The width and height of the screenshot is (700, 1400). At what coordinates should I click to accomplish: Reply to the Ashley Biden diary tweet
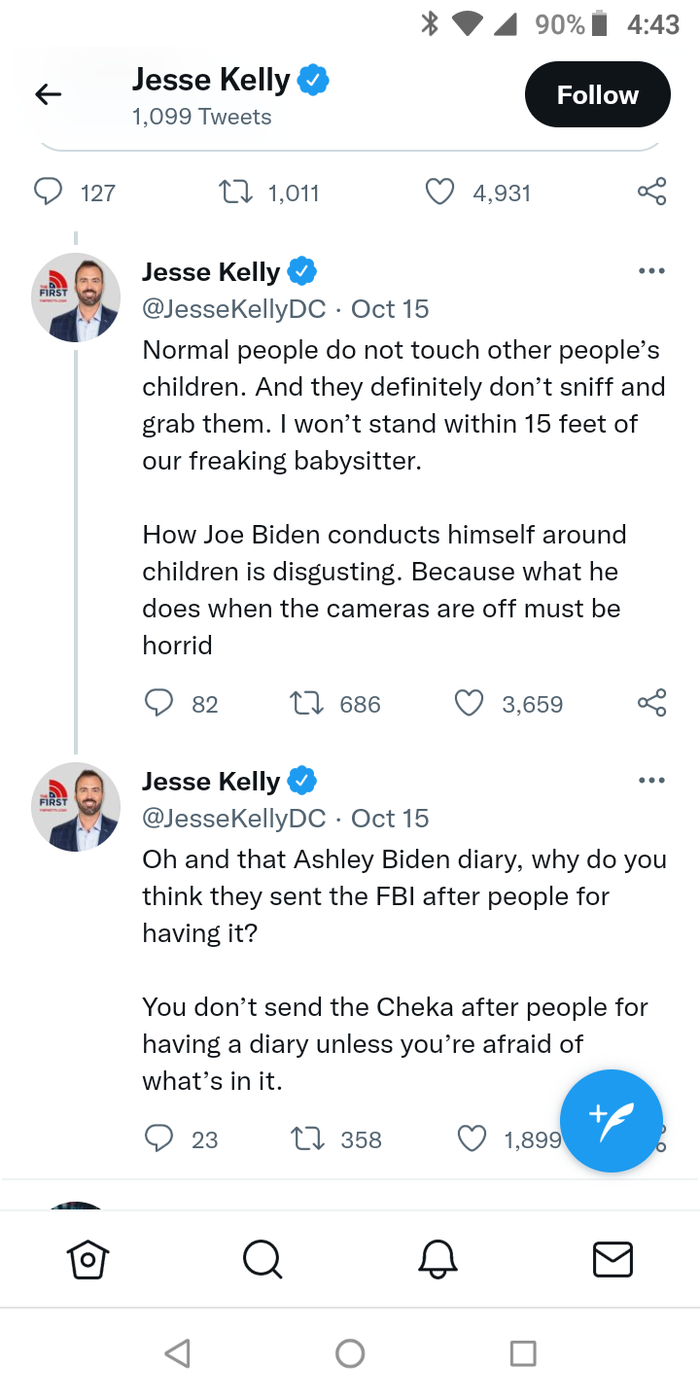(x=159, y=1139)
